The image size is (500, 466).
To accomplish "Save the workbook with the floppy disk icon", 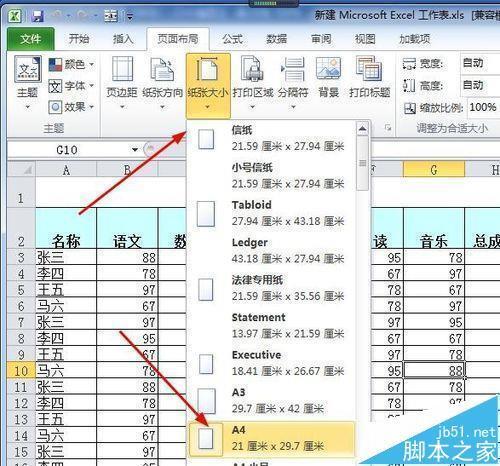I will (x=38, y=16).
